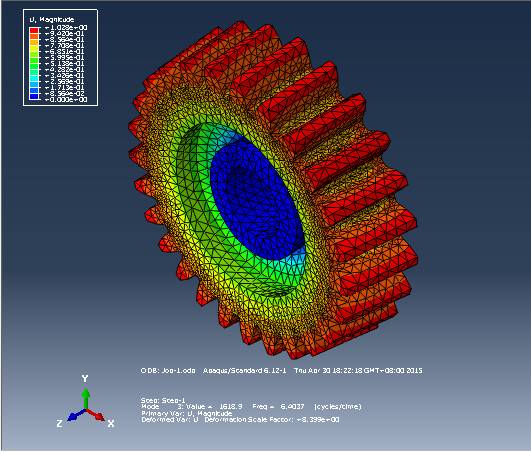The height and width of the screenshot is (452, 531).
Task: Click the Y axis label of view triad
Action: coord(85,379)
